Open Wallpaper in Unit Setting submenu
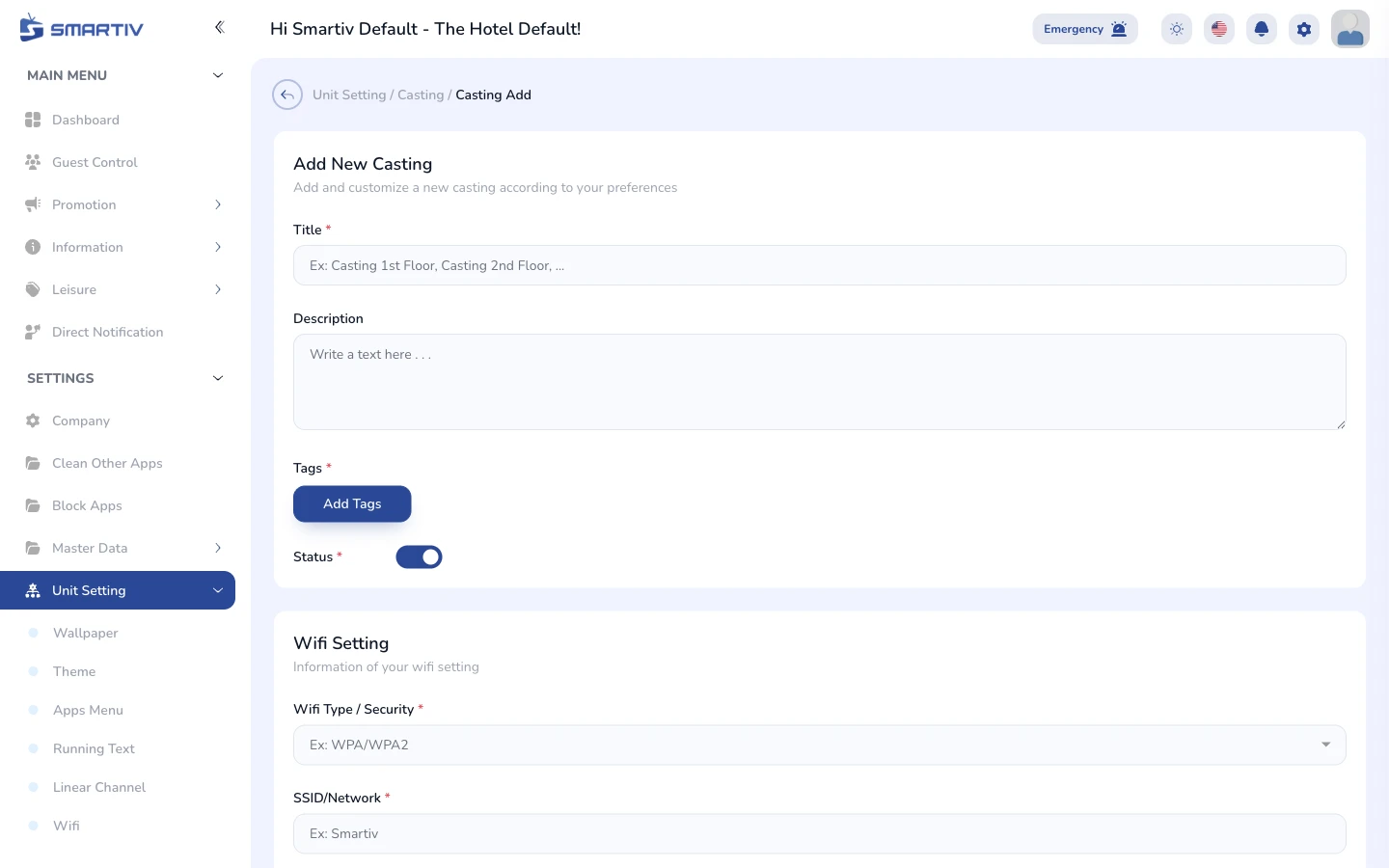The width and height of the screenshot is (1389, 868). pos(86,633)
